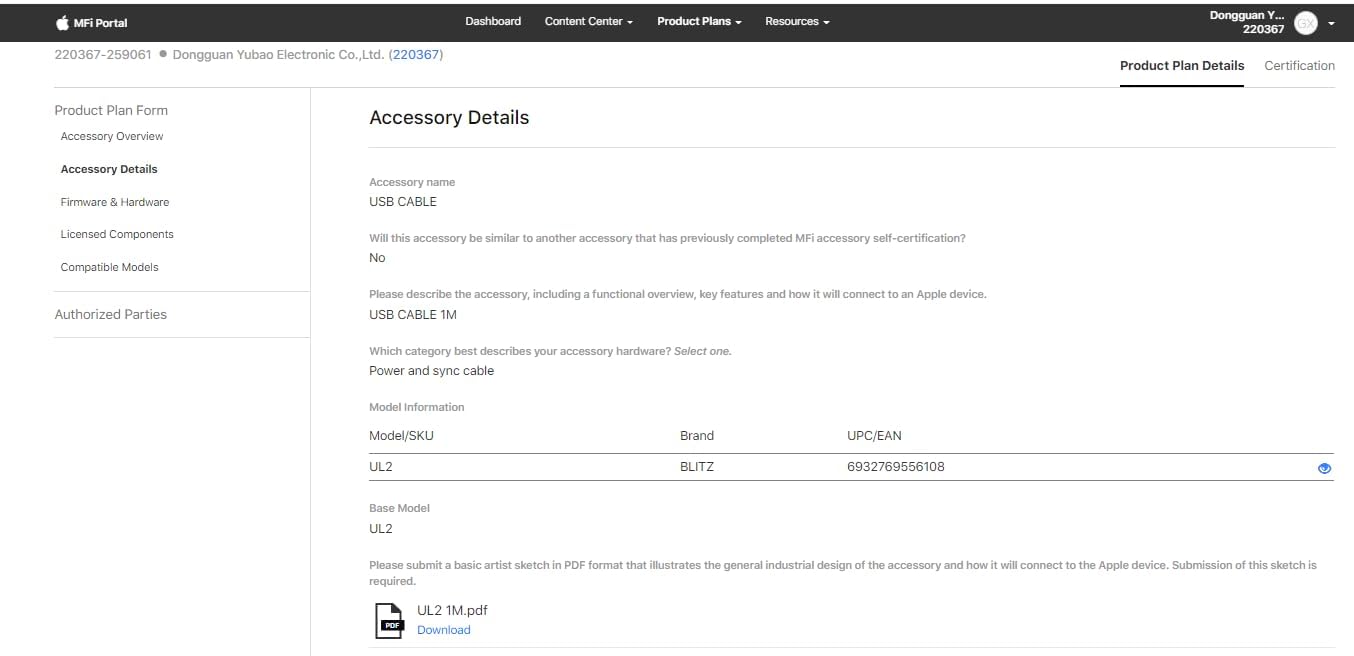
Task: Click the GX account avatar
Action: (x=1305, y=22)
